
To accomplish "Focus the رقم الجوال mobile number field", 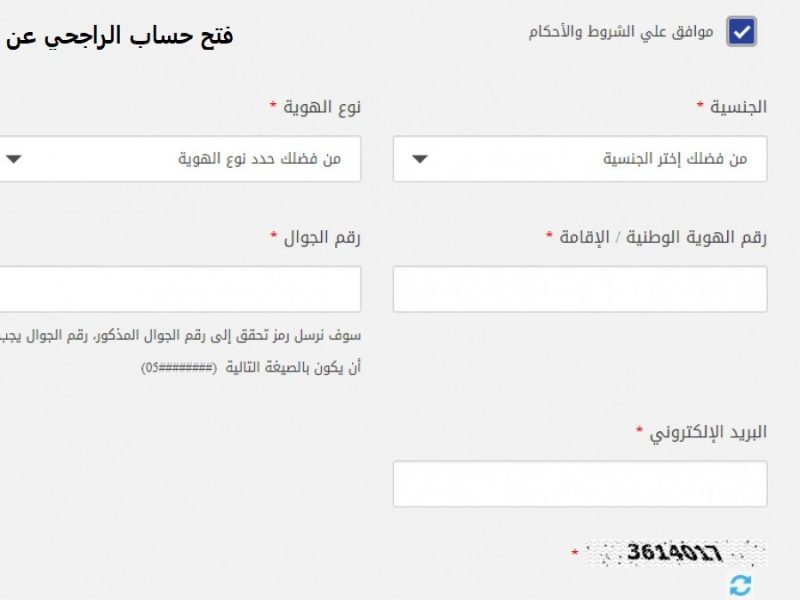I will coord(180,289).
